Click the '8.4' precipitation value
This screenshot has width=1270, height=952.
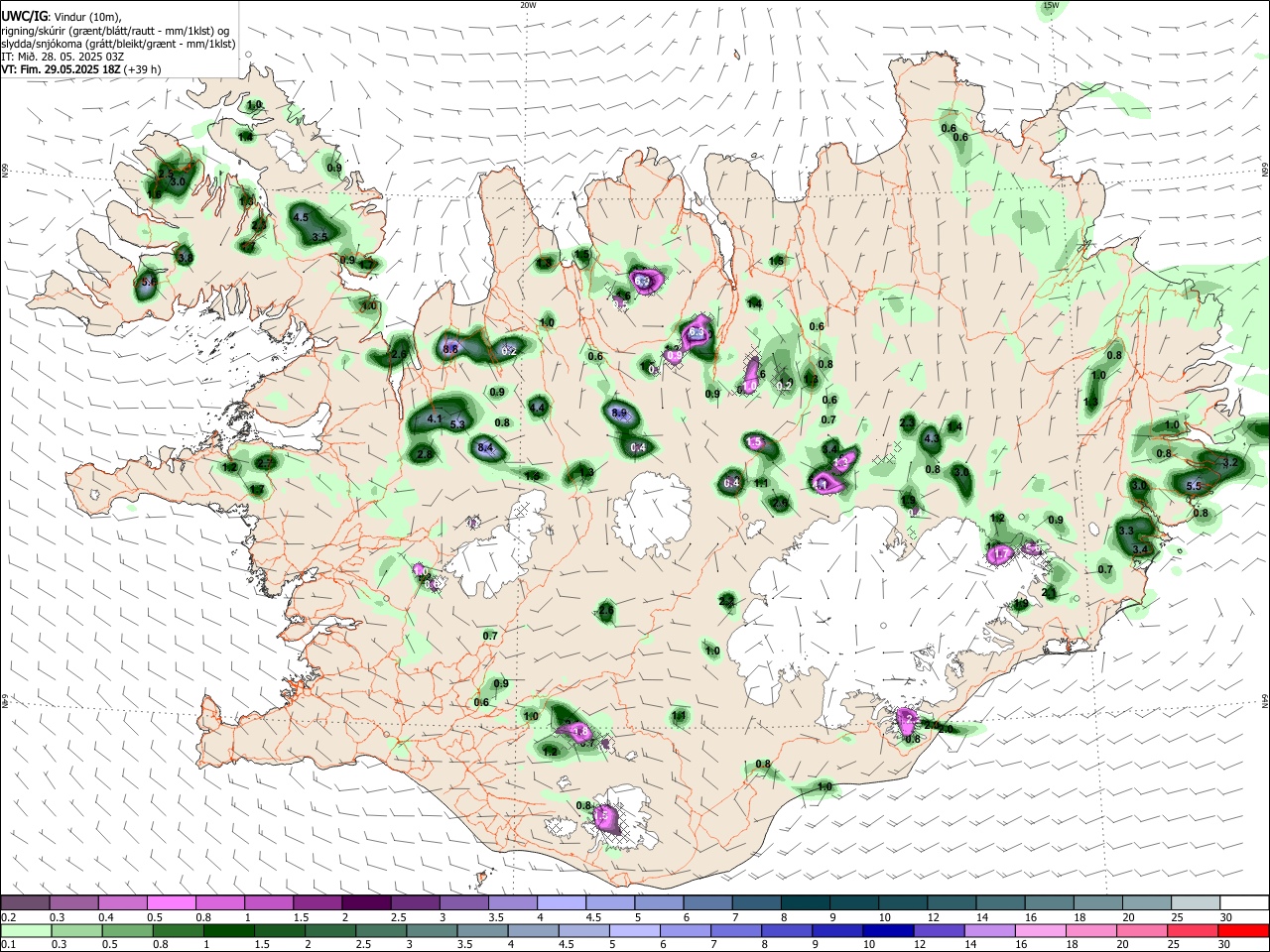point(485,448)
